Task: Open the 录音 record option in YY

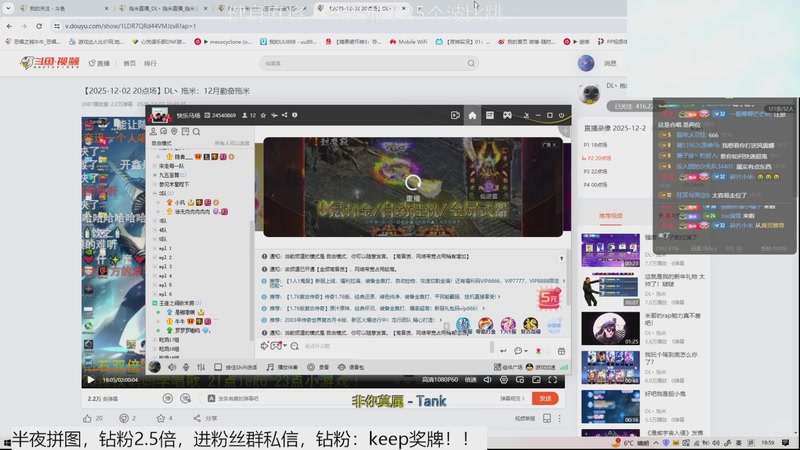Action: pos(318,367)
